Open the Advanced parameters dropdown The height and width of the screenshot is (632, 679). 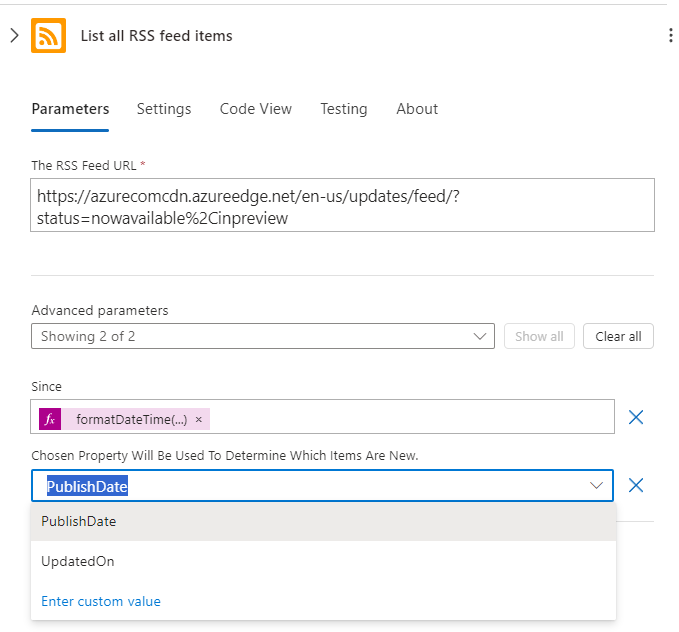click(x=263, y=336)
